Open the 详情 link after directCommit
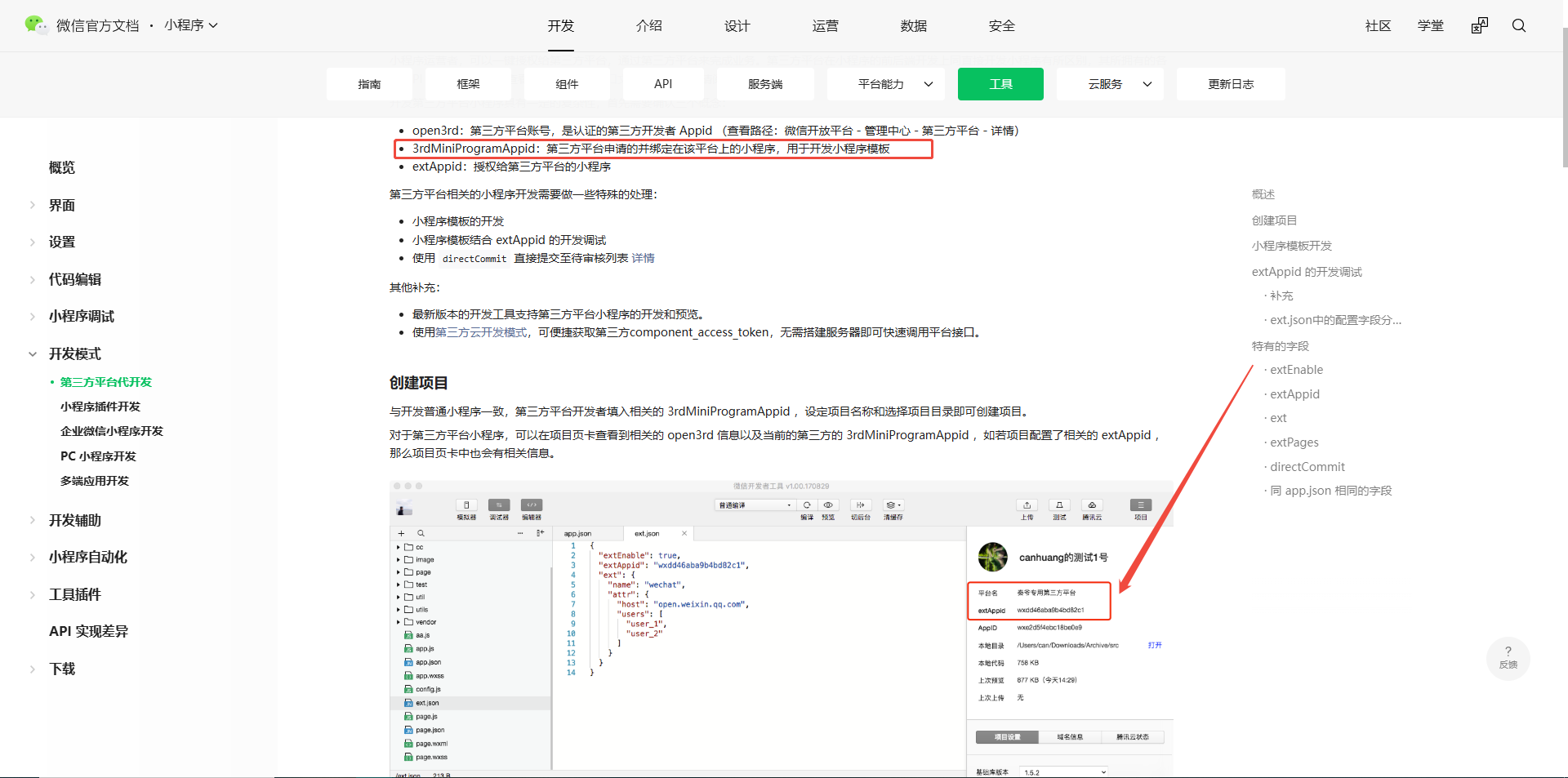Viewport: 1568px width, 778px height. pos(644,258)
